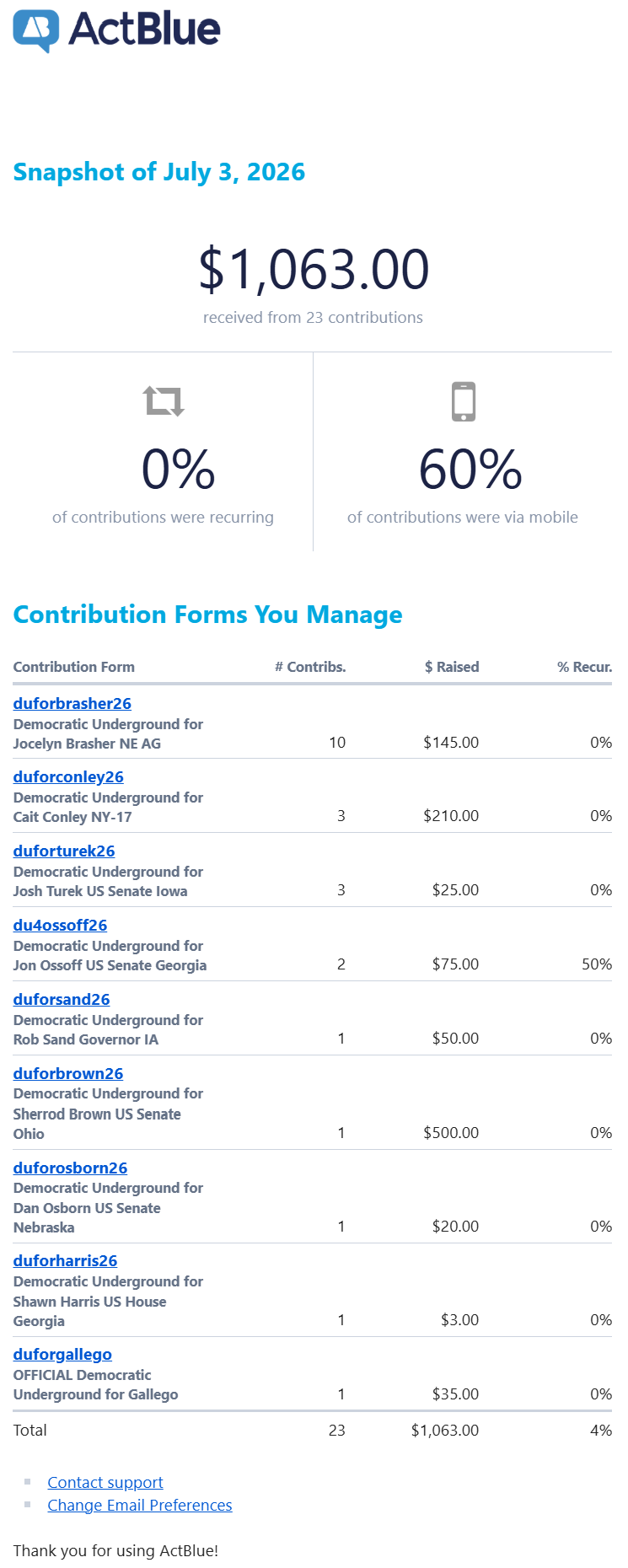Click the $1,063.00 total received amount

click(314, 269)
